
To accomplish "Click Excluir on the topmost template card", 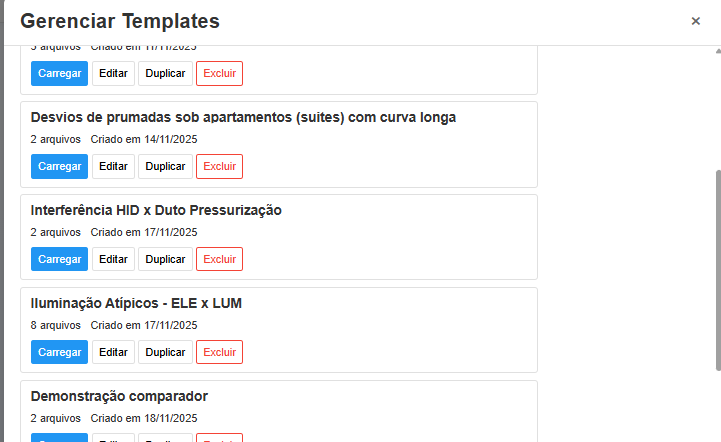I will [219, 73].
